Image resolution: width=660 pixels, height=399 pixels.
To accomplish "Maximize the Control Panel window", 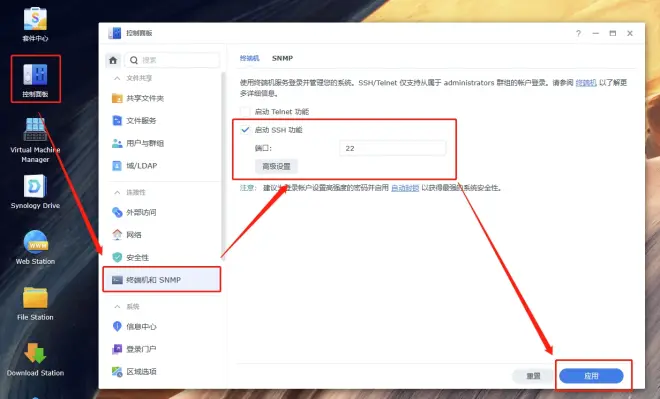I will pos(612,33).
